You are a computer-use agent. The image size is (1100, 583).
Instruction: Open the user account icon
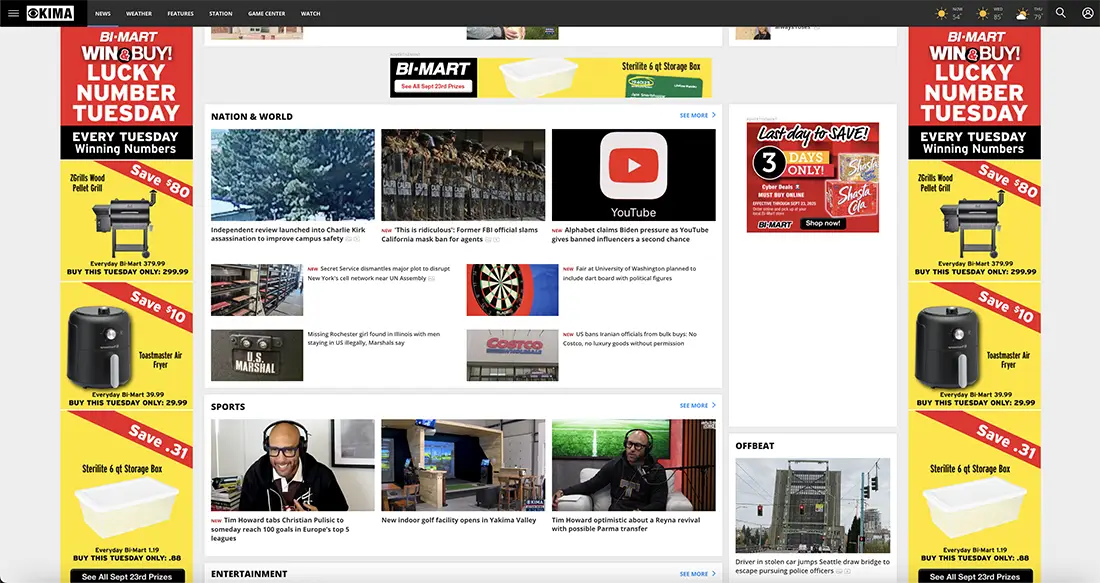point(1087,13)
